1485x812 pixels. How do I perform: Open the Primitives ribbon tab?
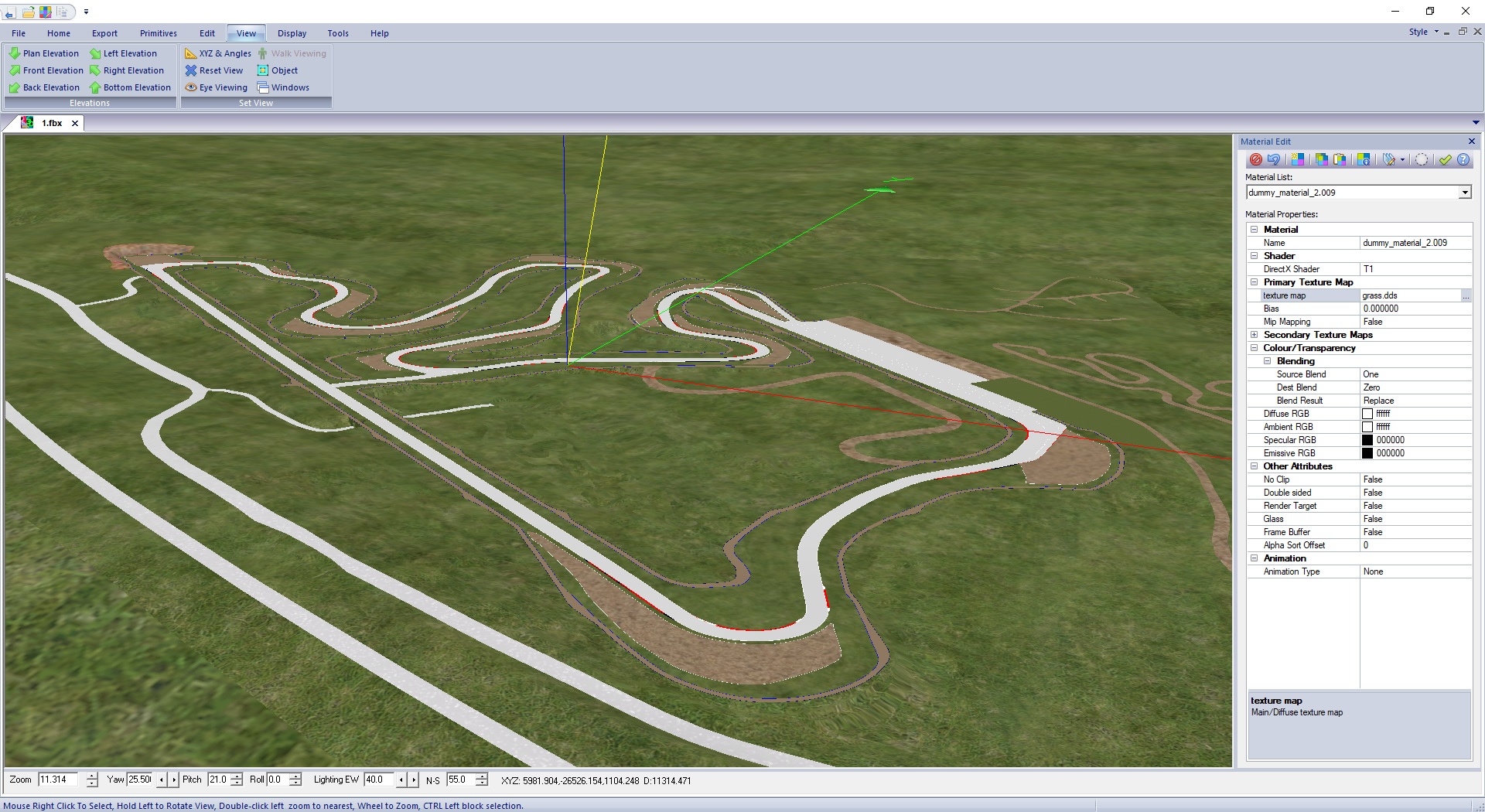click(x=159, y=33)
